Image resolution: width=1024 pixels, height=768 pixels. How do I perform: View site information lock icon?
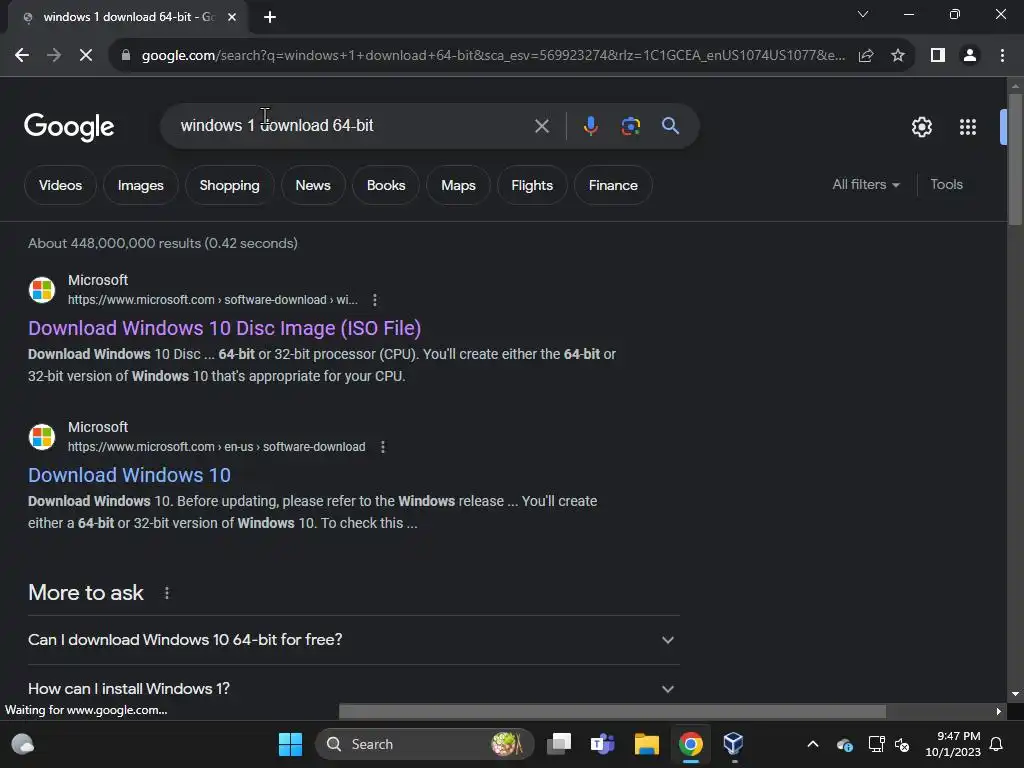click(126, 56)
